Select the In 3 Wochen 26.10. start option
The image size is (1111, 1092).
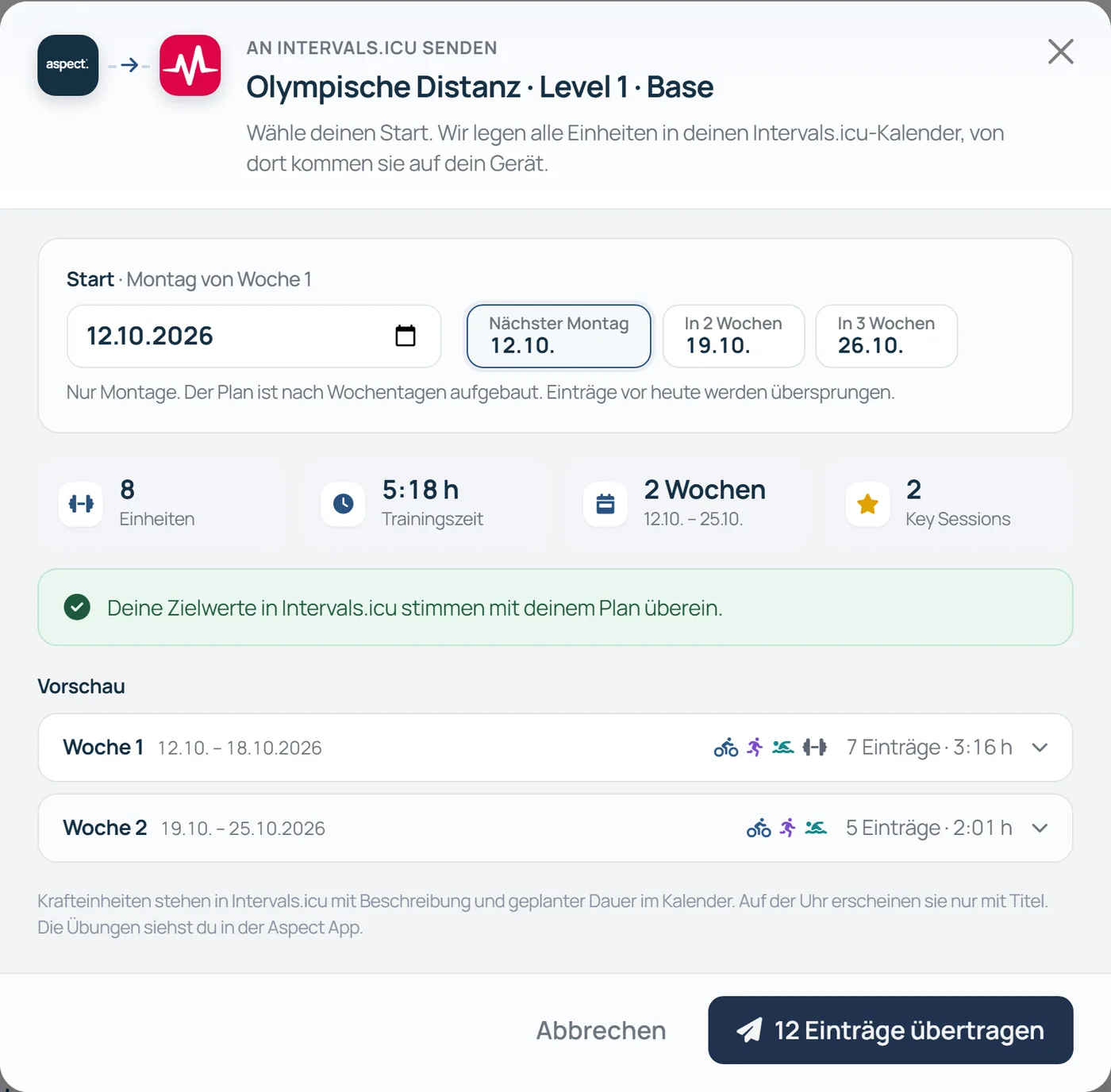click(886, 336)
